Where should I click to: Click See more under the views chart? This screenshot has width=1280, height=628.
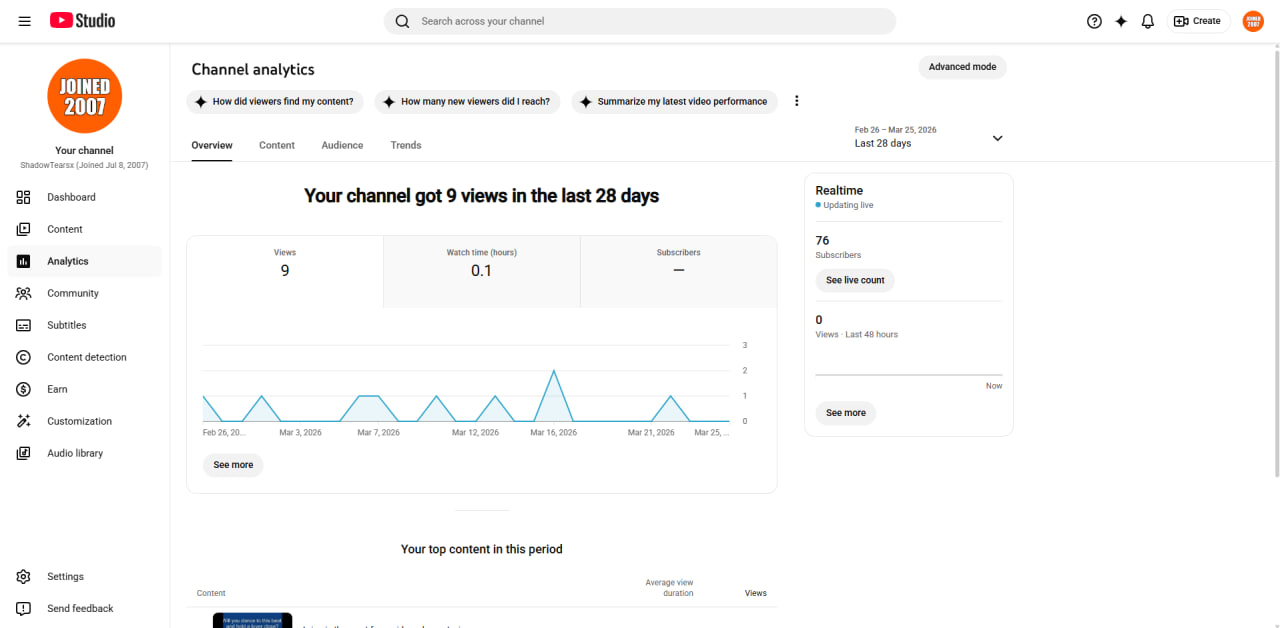233,465
